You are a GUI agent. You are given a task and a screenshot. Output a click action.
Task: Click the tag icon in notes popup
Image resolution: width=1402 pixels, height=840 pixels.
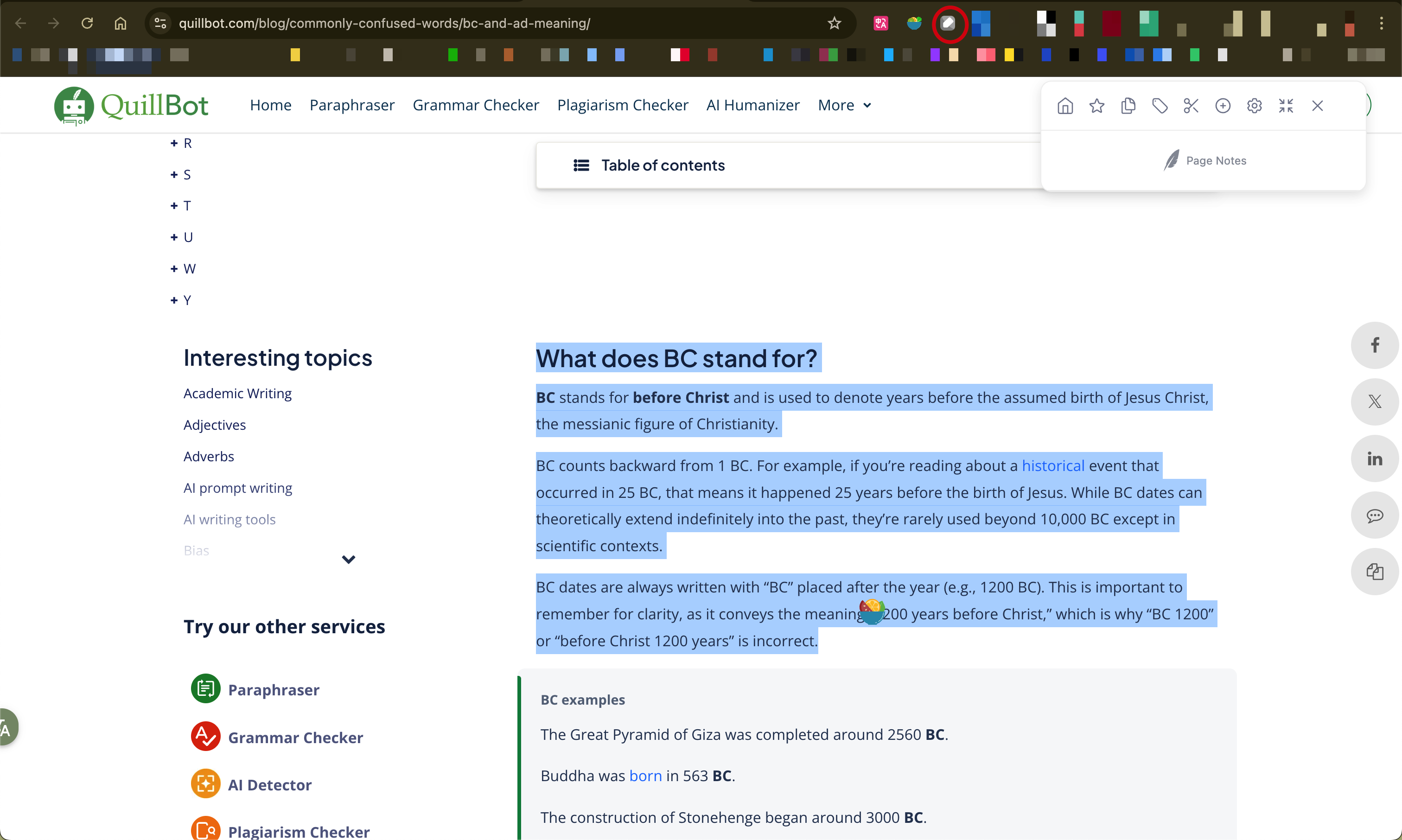point(1160,106)
